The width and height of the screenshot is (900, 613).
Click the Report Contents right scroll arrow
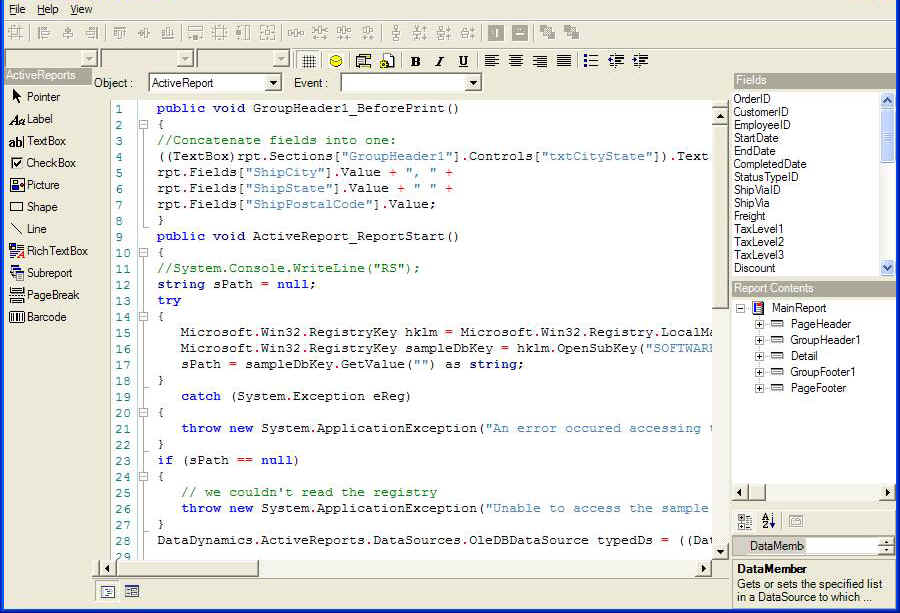887,492
